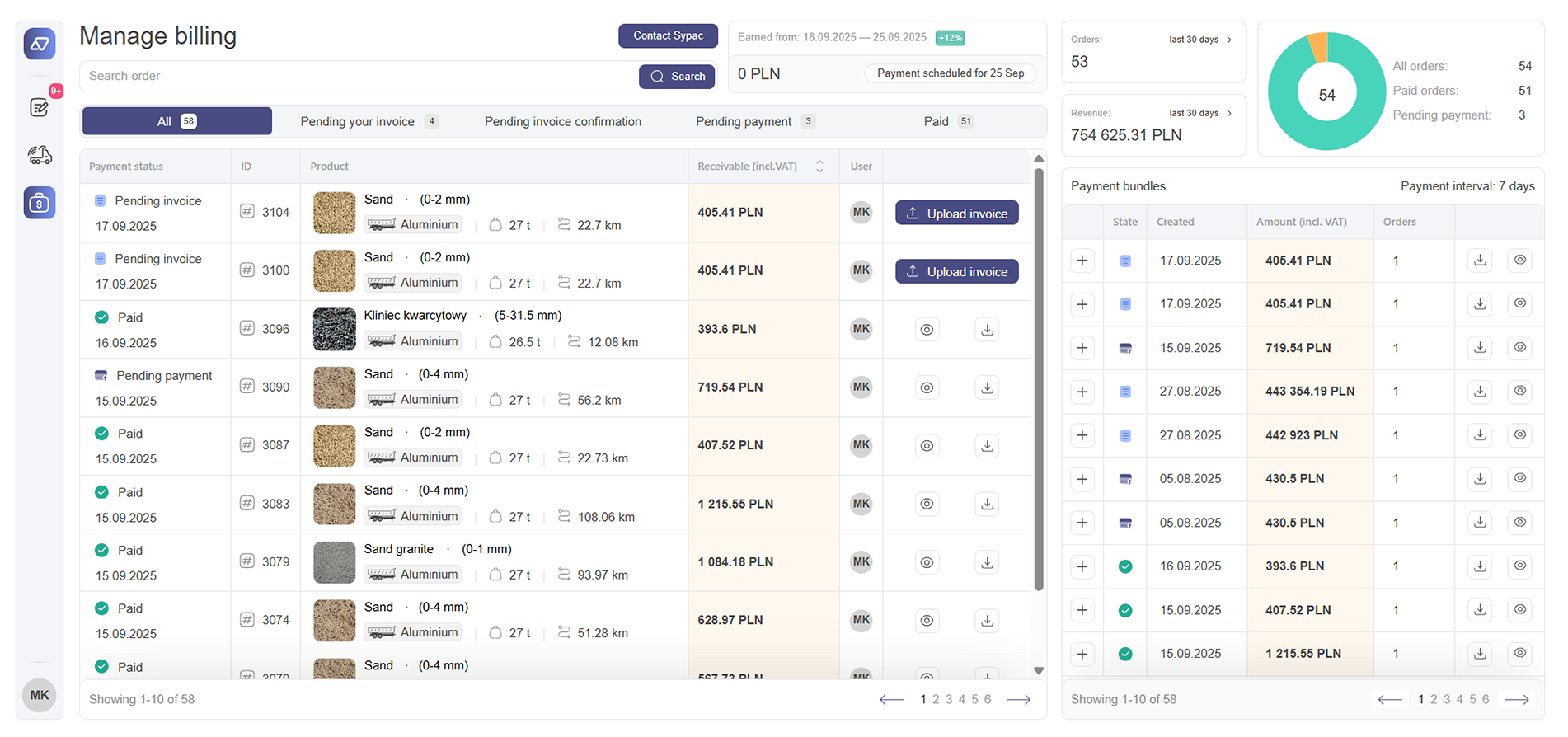Download the 719.54 PLN payment bundle
Screen dimensions: 1568x737
(x=1480, y=348)
